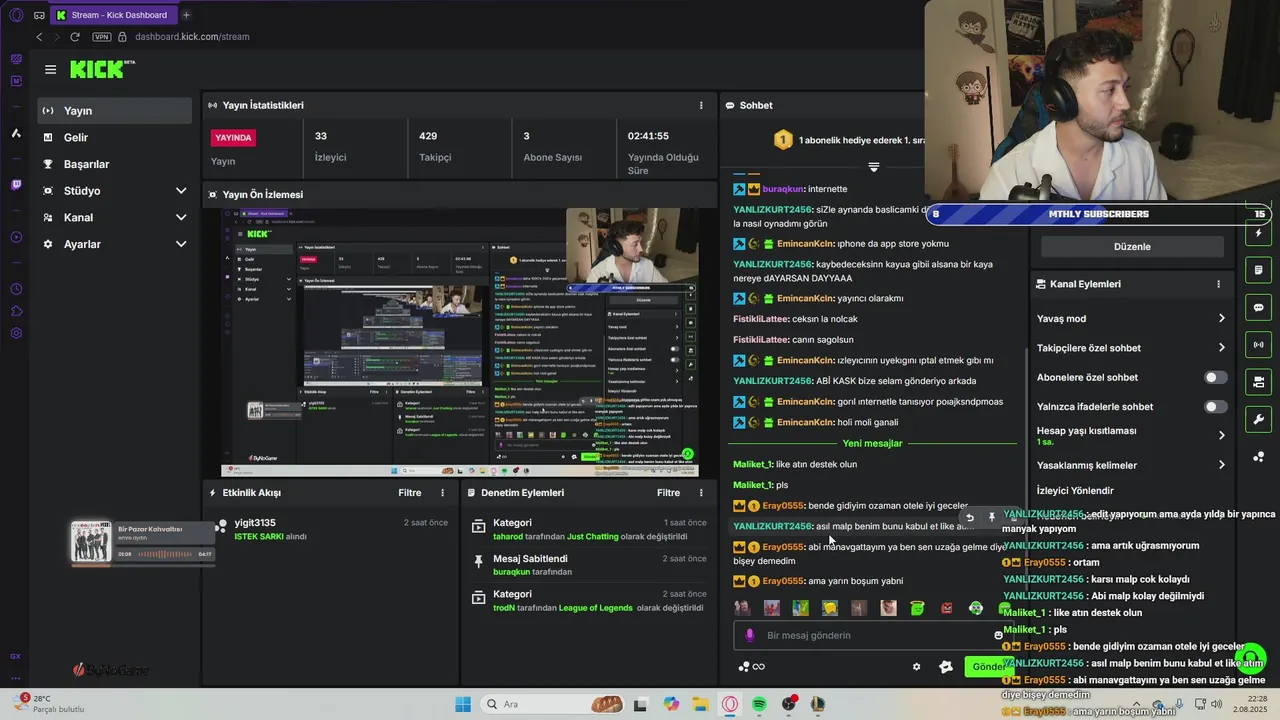Open the Yayın sidebar page
This screenshot has height=720, width=1280.
click(114, 111)
